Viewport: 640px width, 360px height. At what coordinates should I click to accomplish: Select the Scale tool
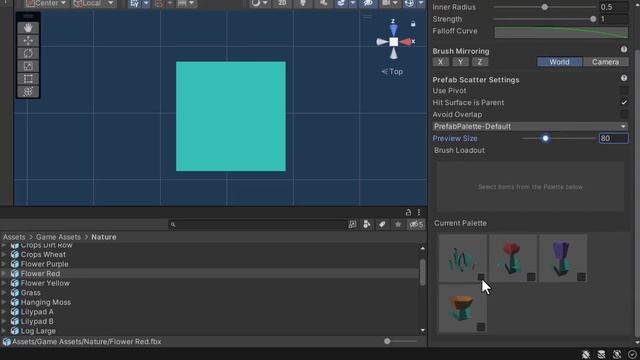28,66
